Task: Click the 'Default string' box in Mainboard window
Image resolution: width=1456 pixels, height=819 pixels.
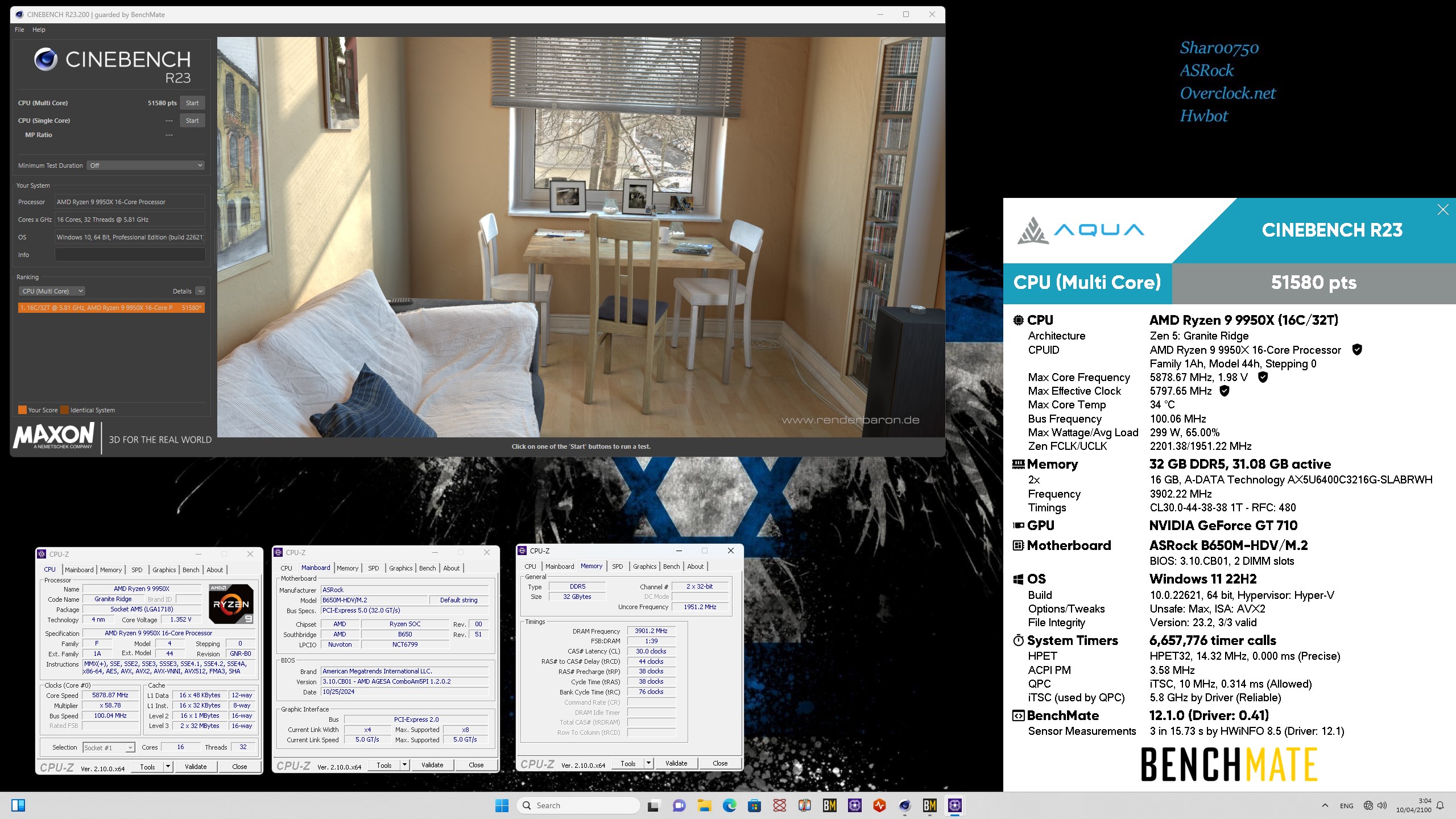Action: click(x=458, y=600)
